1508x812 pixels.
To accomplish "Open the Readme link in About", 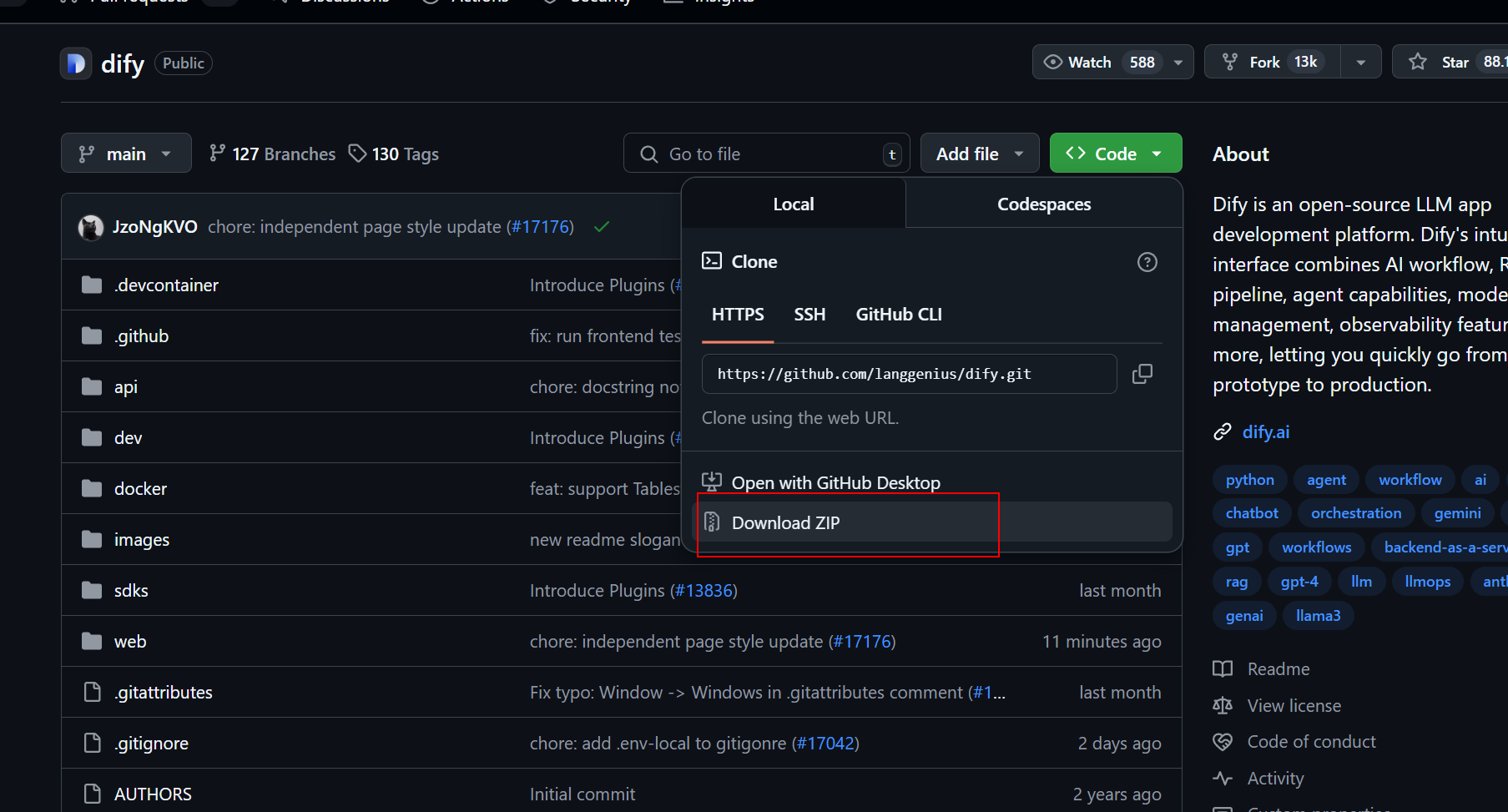I will tap(1278, 669).
